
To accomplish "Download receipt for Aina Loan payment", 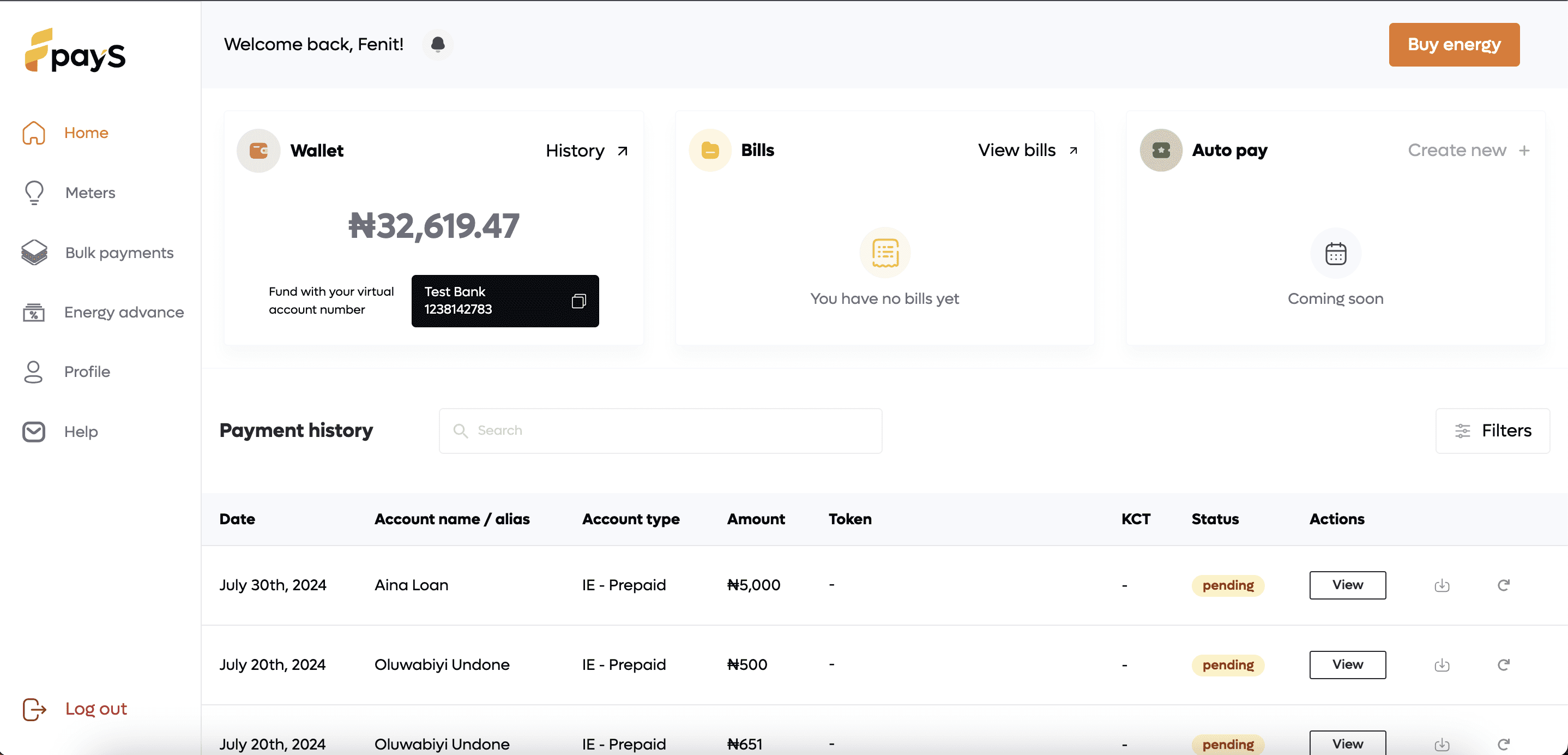I will tap(1442, 585).
